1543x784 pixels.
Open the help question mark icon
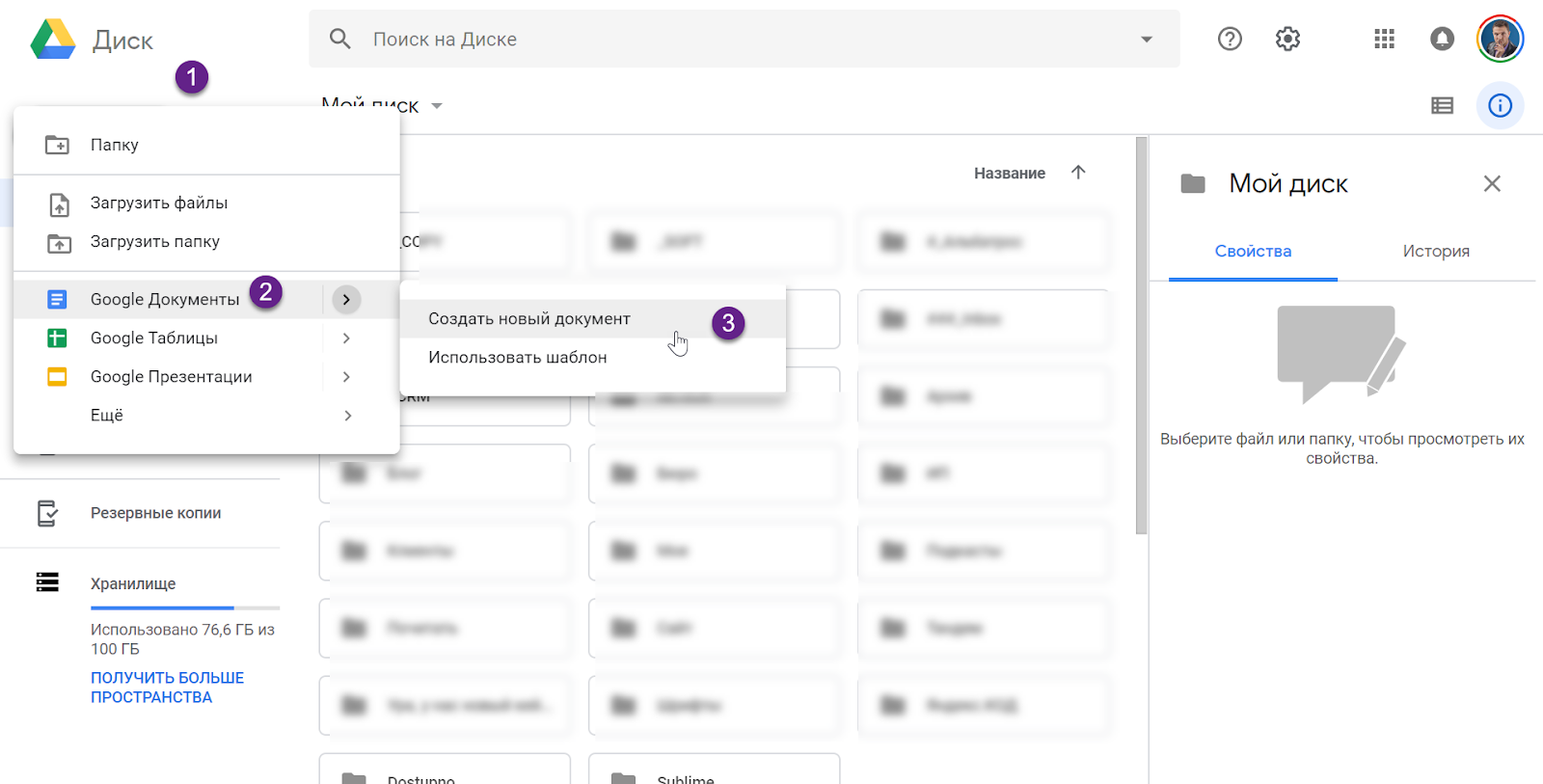point(1230,39)
